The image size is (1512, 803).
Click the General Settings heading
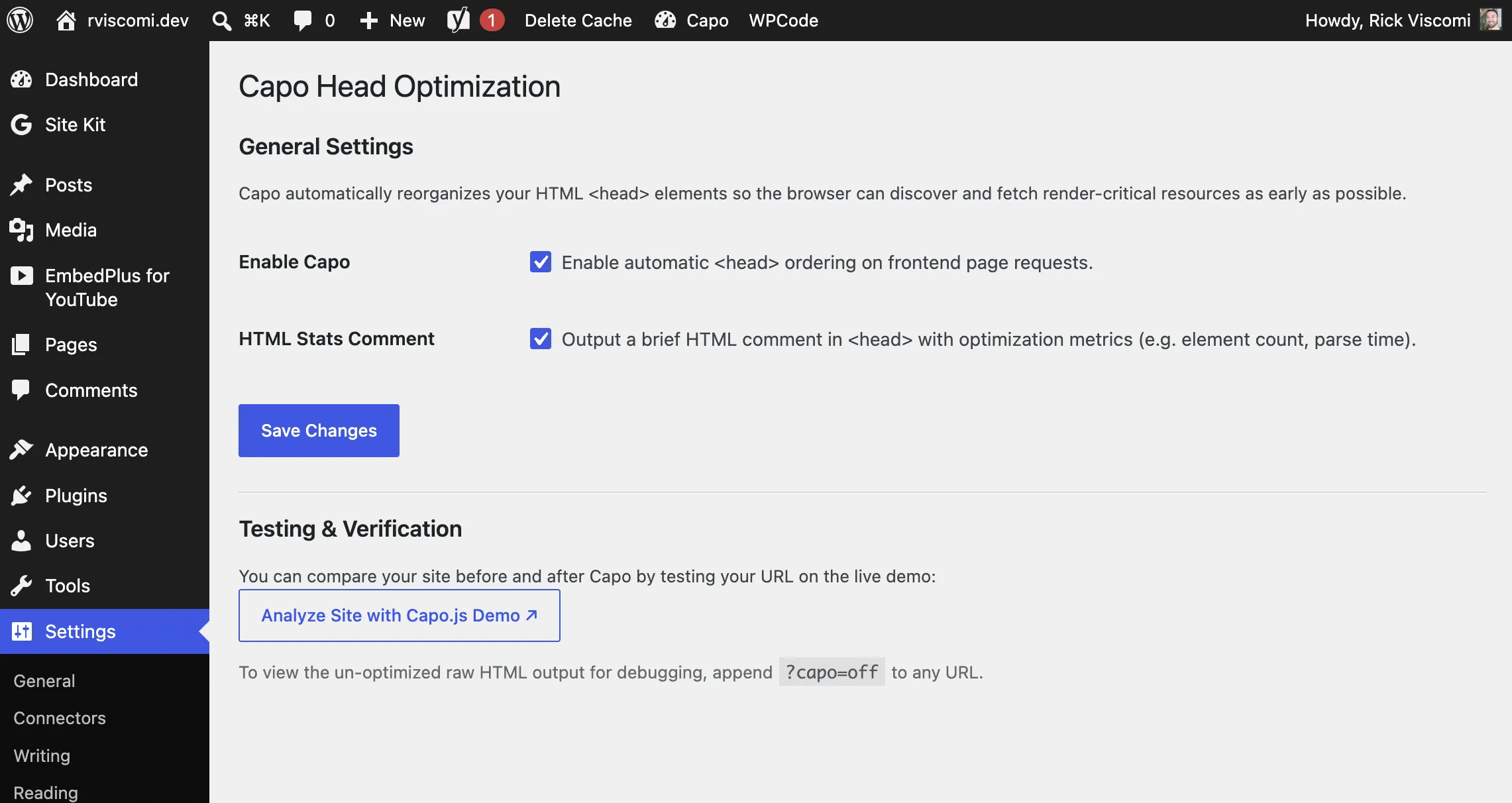(325, 146)
